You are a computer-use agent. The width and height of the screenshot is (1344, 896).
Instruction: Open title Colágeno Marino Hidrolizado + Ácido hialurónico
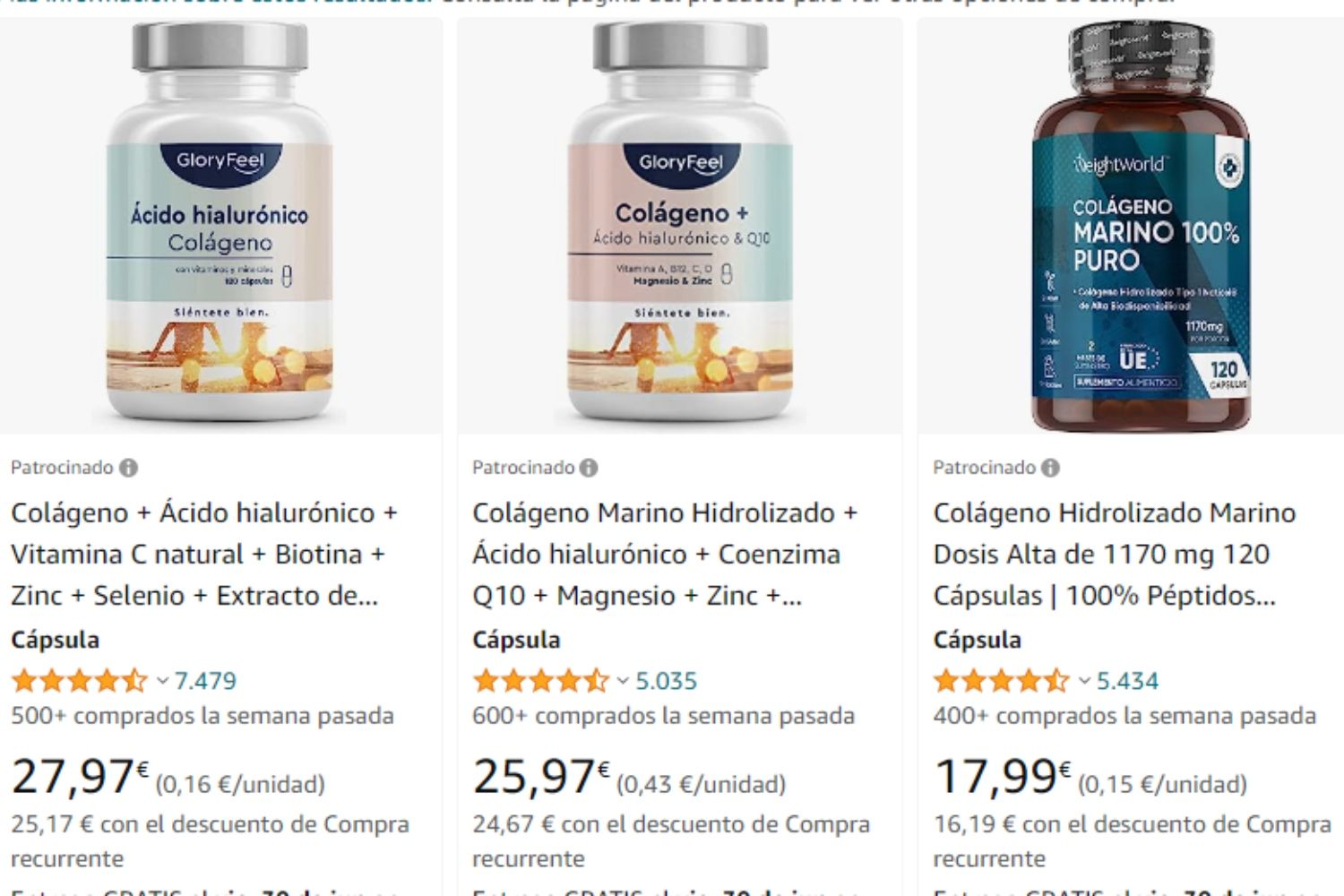pos(665,554)
